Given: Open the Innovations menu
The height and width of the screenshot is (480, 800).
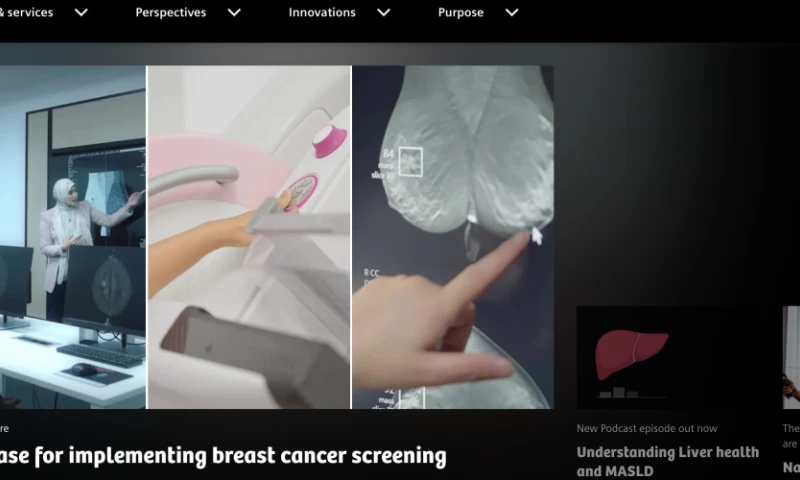Looking at the screenshot, I should (321, 13).
